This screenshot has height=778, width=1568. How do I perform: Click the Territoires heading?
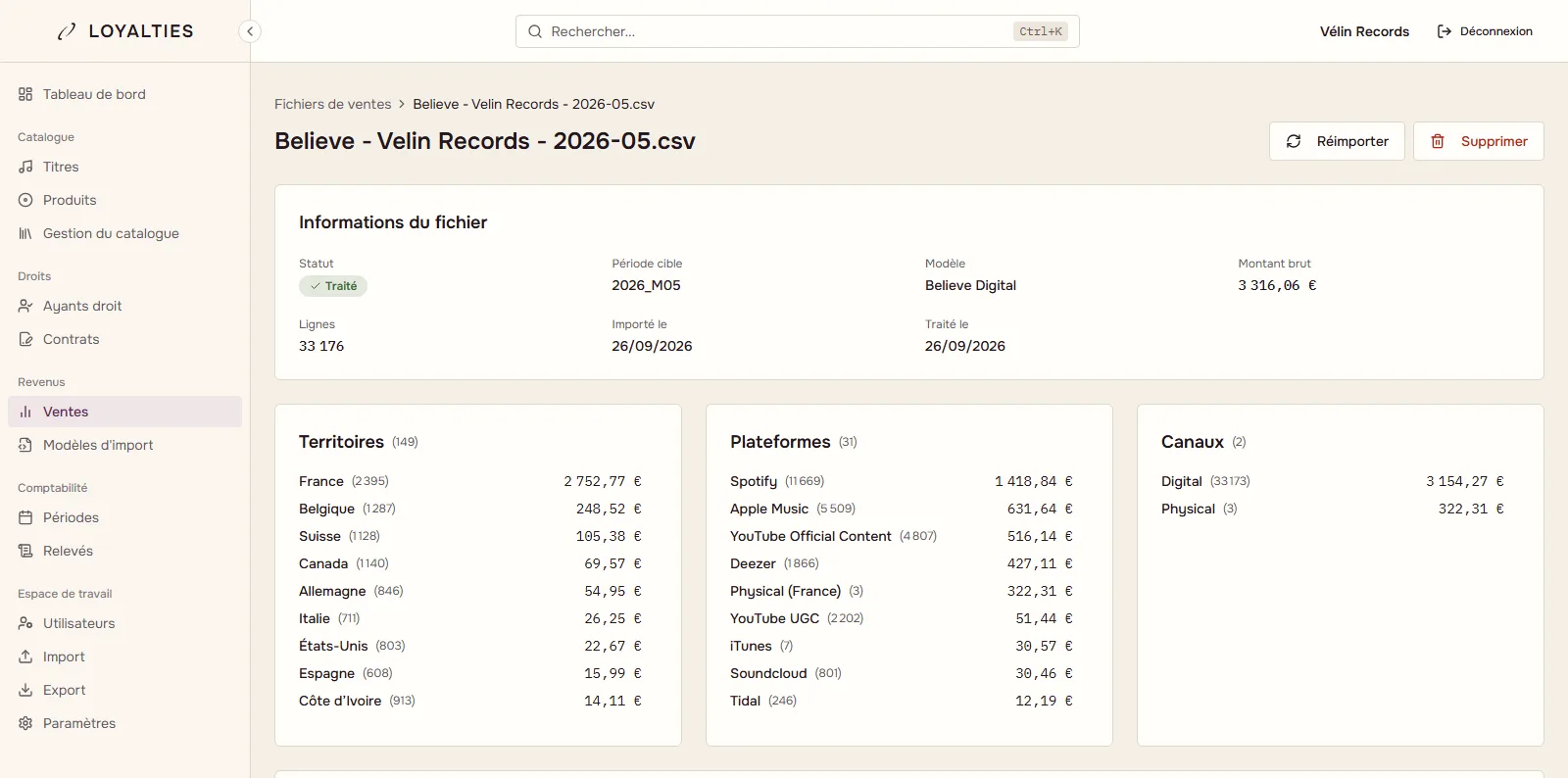341,442
